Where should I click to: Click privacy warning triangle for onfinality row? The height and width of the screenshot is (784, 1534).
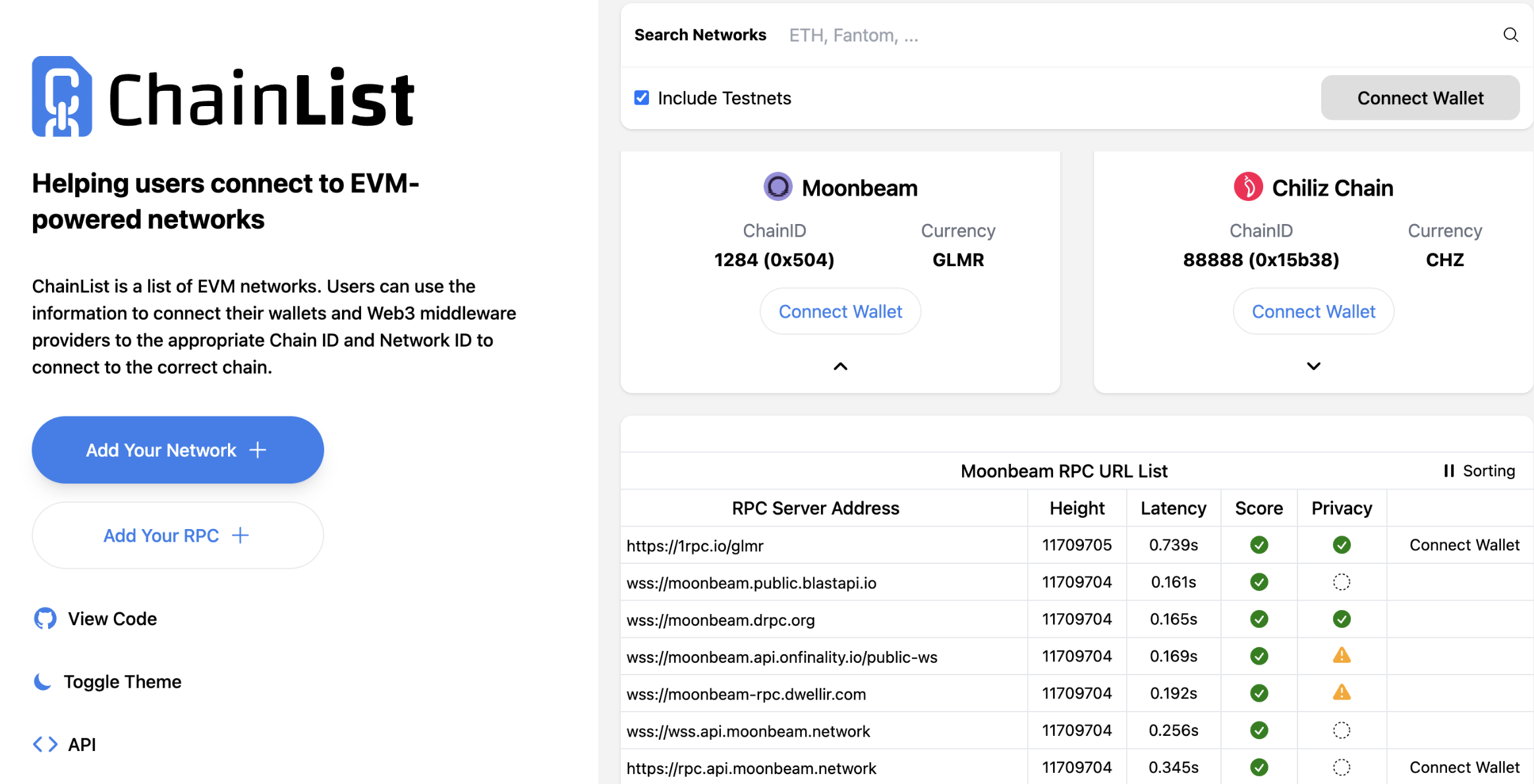[x=1342, y=656]
